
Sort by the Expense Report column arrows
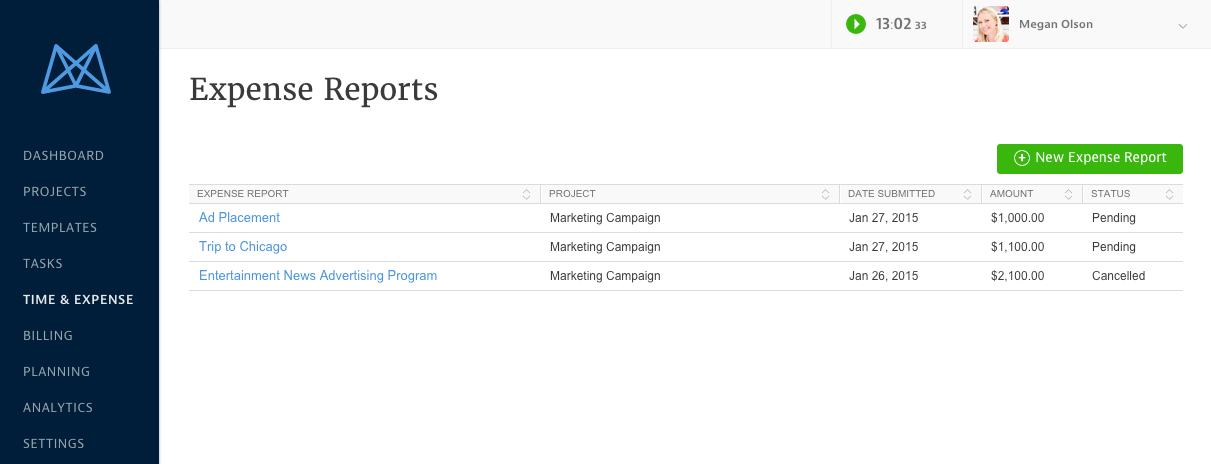(x=526, y=194)
